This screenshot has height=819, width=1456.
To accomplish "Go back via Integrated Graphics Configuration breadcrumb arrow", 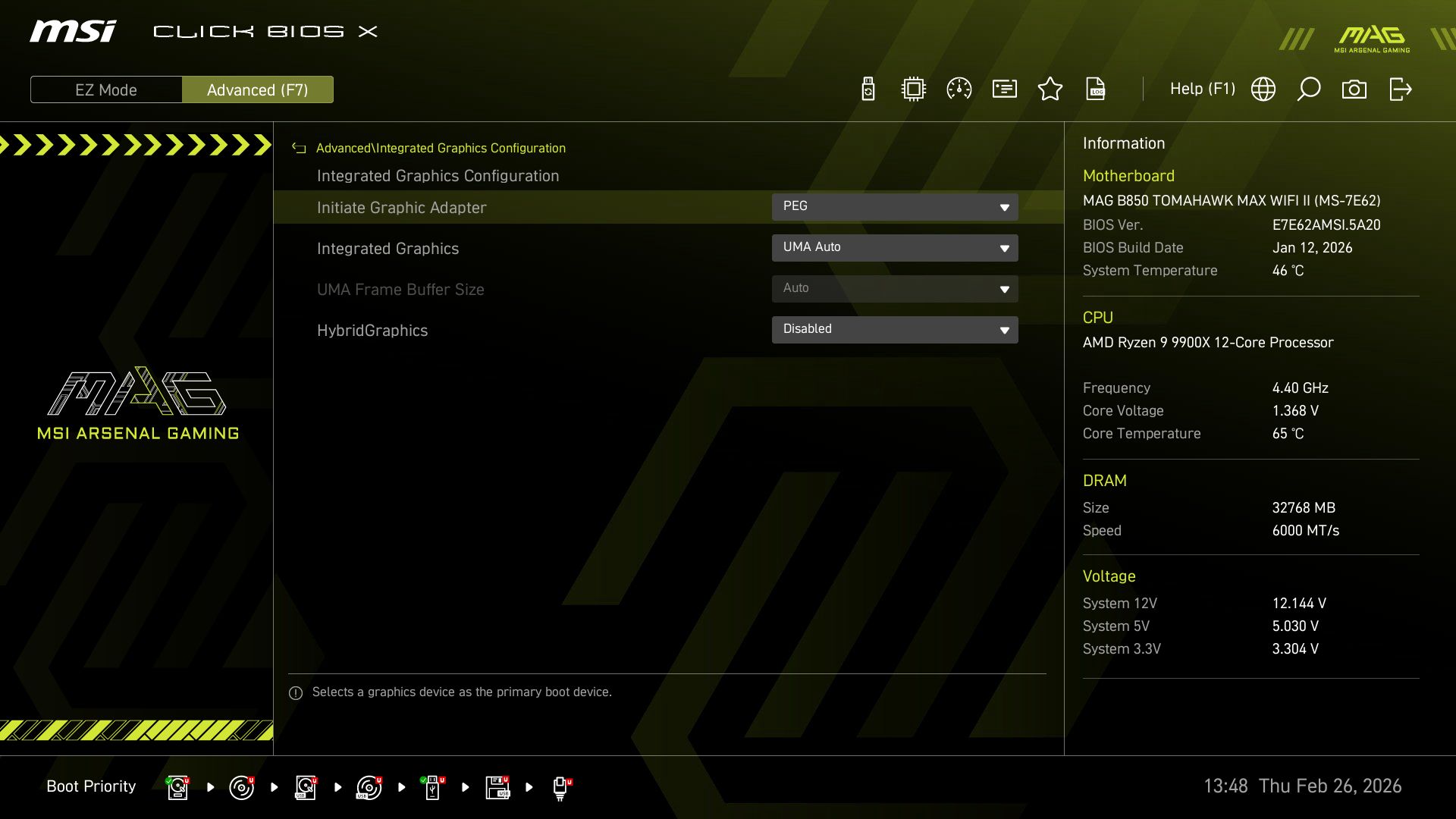I will 300,148.
